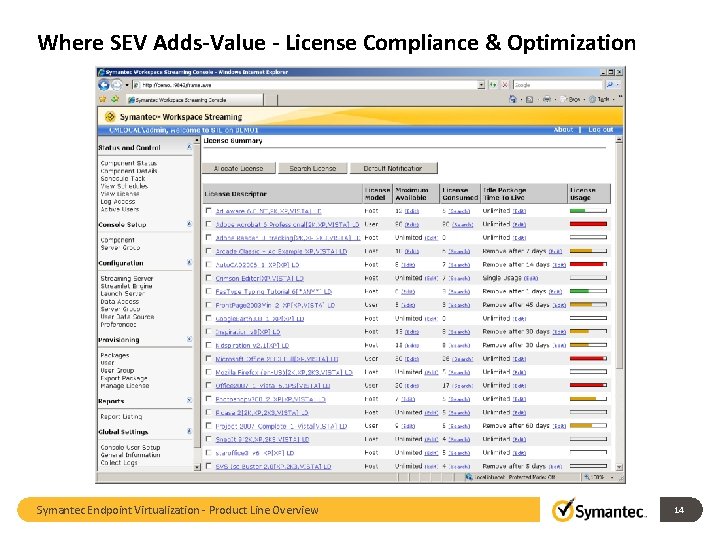
Task: Click the search magnifier icon beside Google box
Action: pyautogui.click(x=609, y=85)
